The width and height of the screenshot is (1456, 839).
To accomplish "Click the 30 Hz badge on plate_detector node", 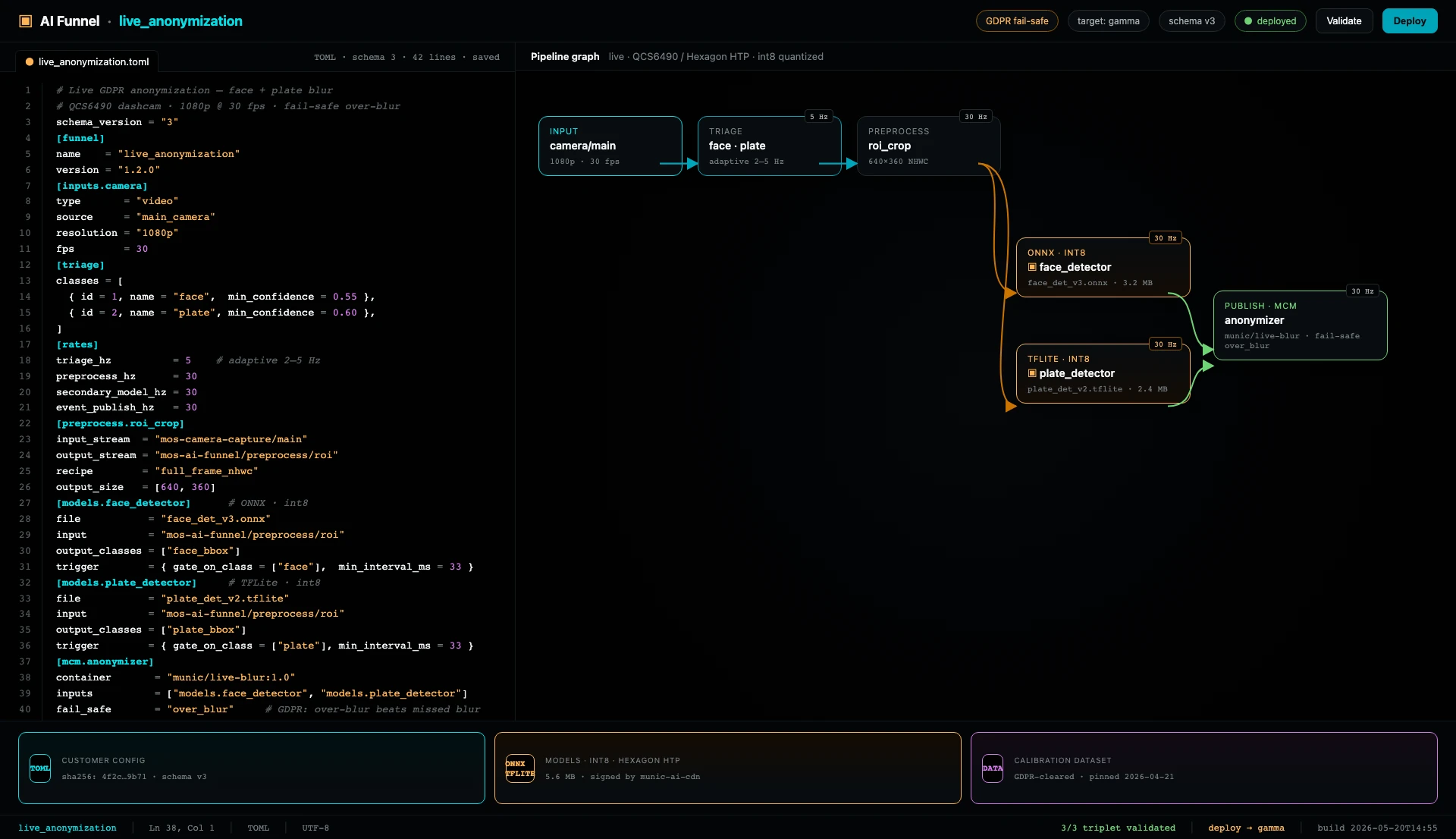I will (x=1166, y=344).
